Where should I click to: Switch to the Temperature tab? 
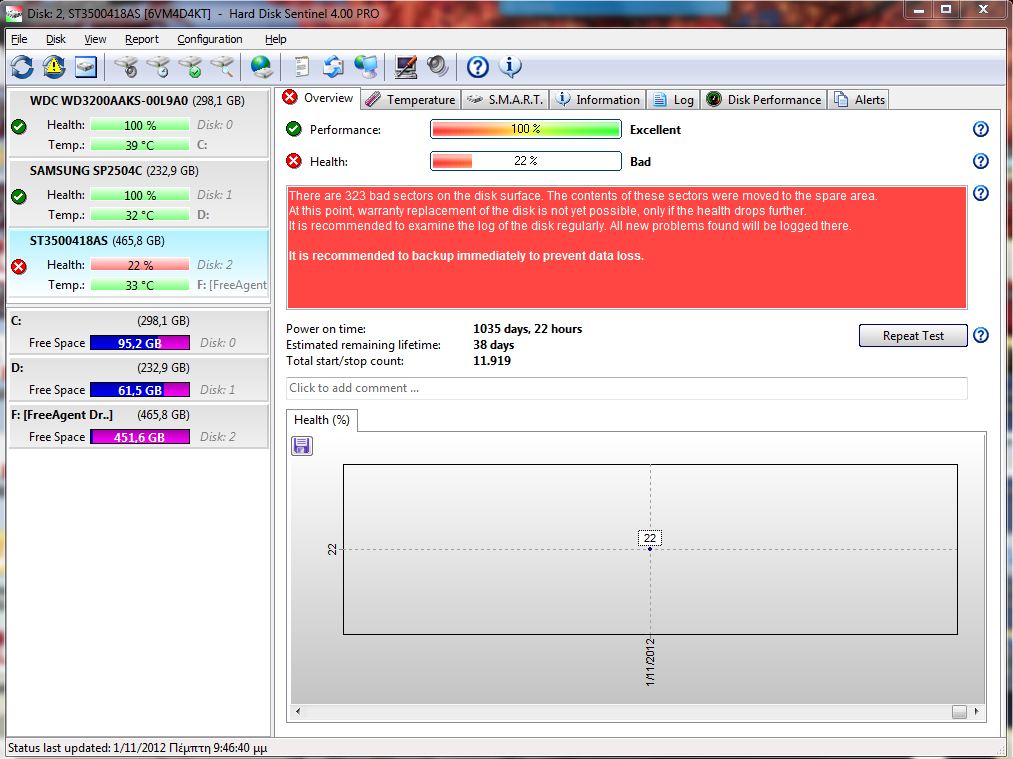point(410,99)
